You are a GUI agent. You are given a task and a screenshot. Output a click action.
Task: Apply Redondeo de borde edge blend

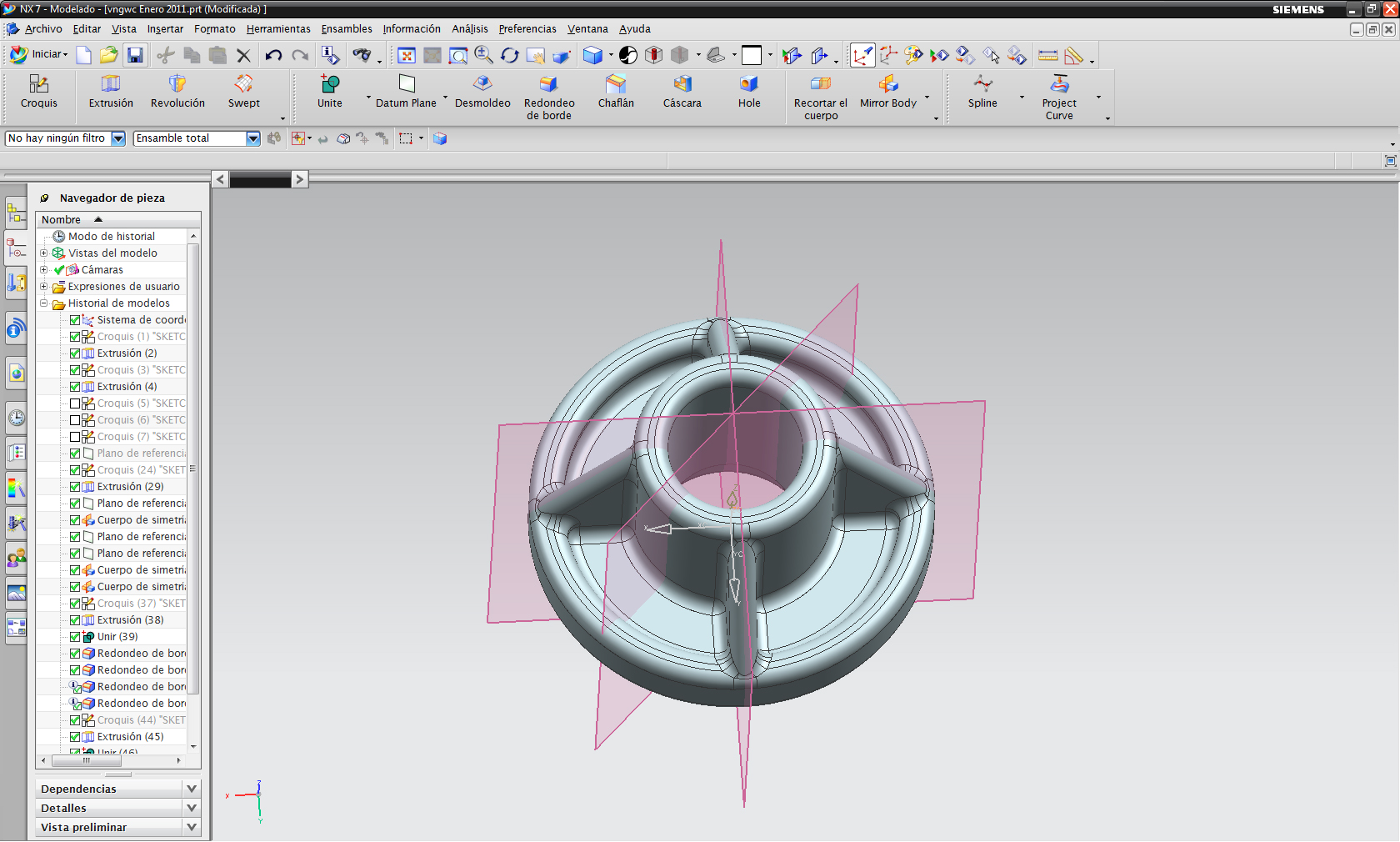pyautogui.click(x=549, y=97)
